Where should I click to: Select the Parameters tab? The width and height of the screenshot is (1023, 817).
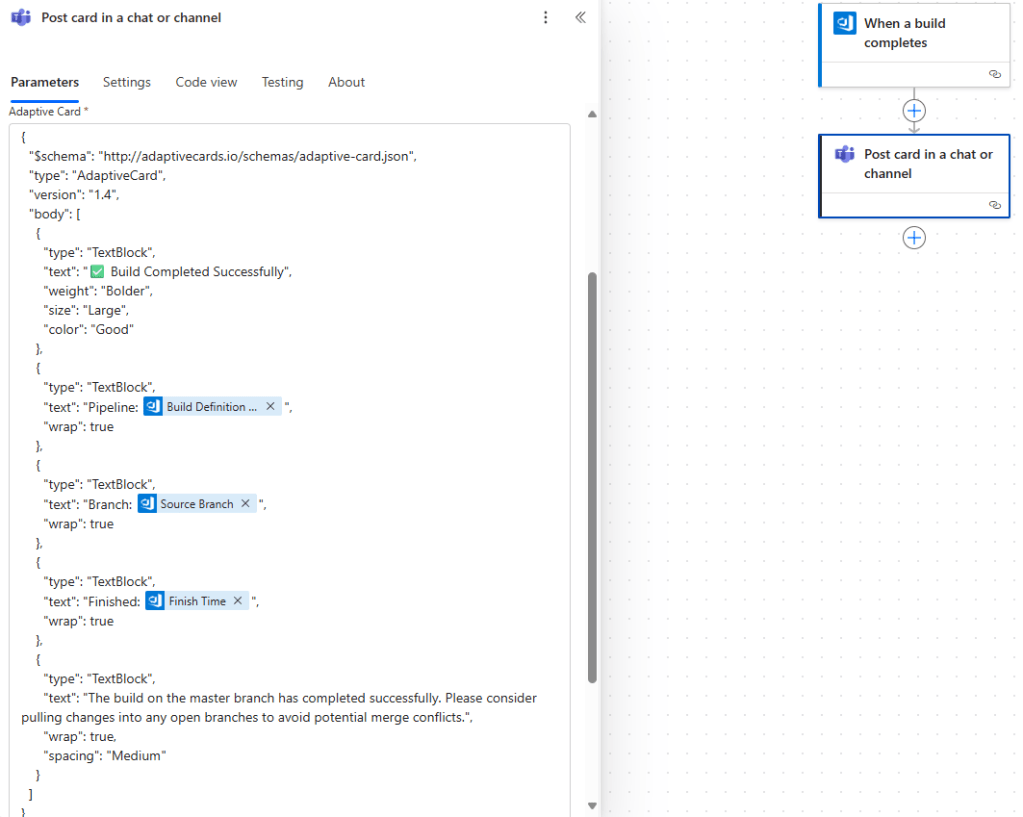(44, 82)
